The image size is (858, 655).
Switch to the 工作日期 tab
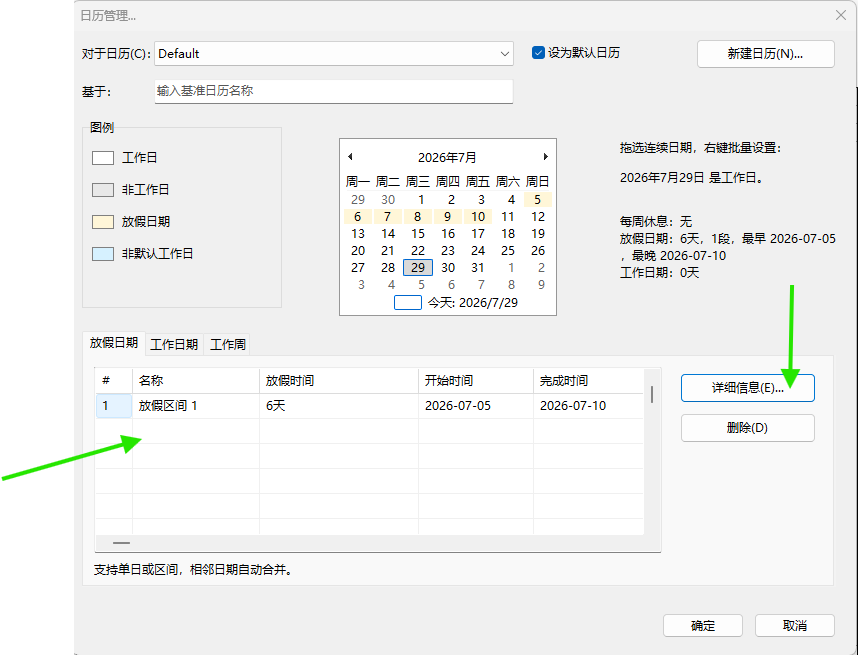point(174,344)
